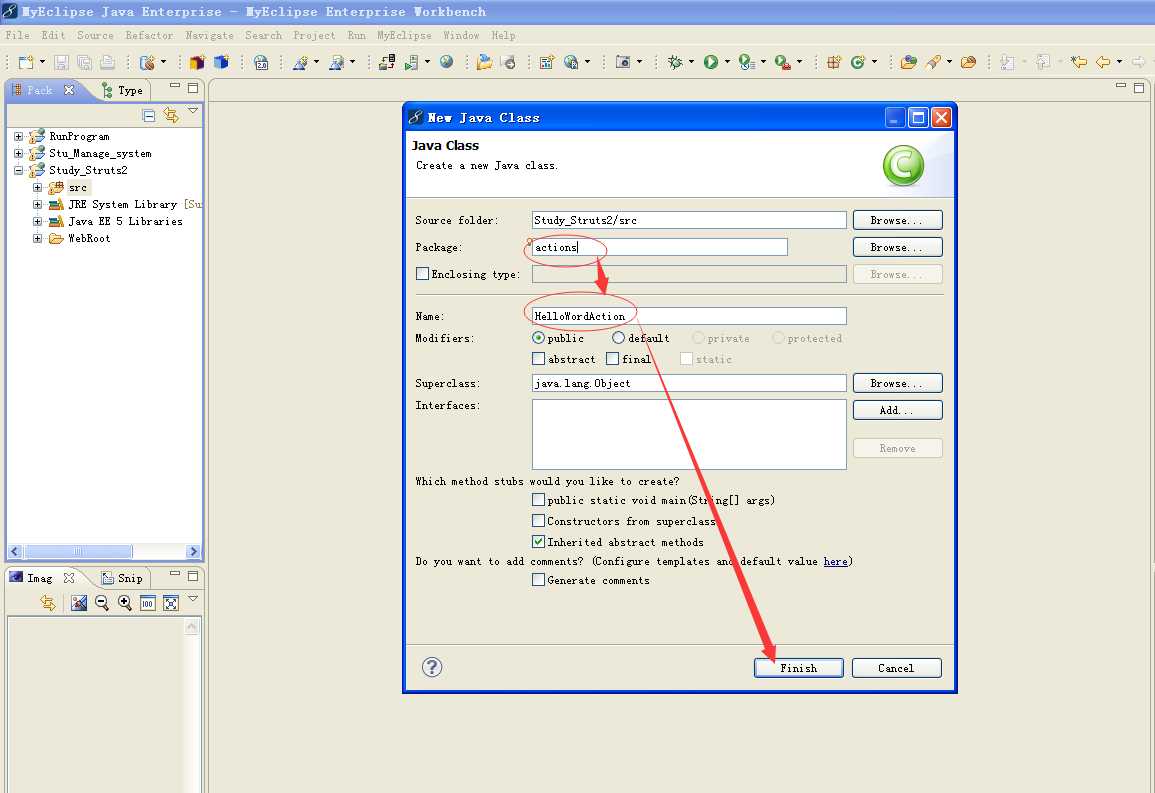Click Browse next to Package field
The width and height of the screenshot is (1155, 793).
(x=897, y=247)
